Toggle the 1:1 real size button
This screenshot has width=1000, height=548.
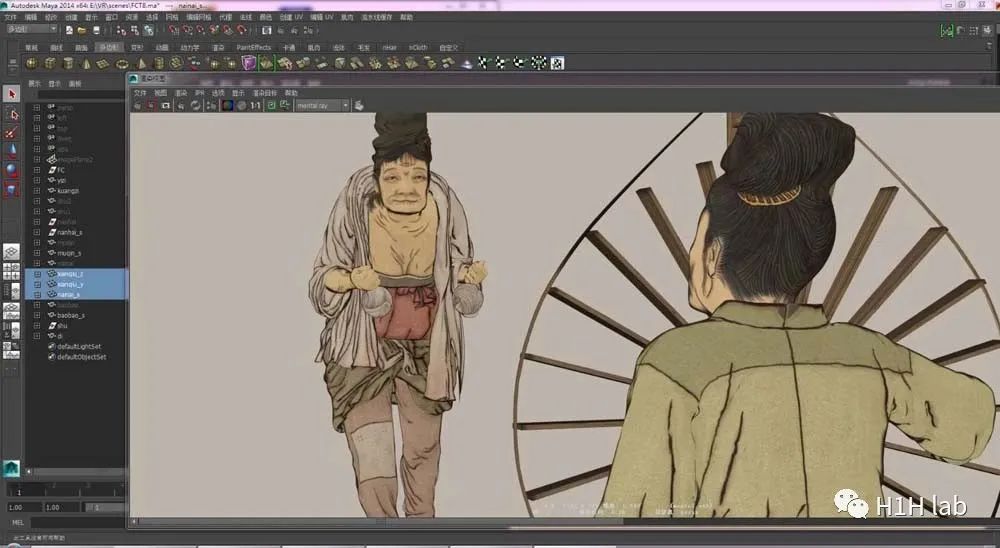(255, 105)
